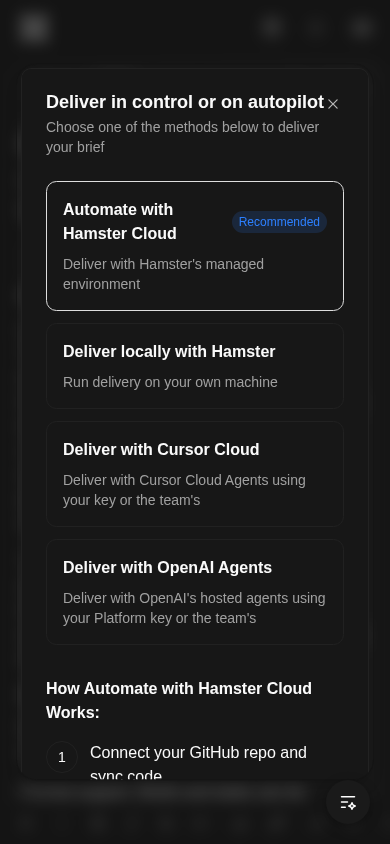Viewport: 390px width, 844px height.
Task: Select Automate with Hamster Cloud option
Action: tap(195, 246)
